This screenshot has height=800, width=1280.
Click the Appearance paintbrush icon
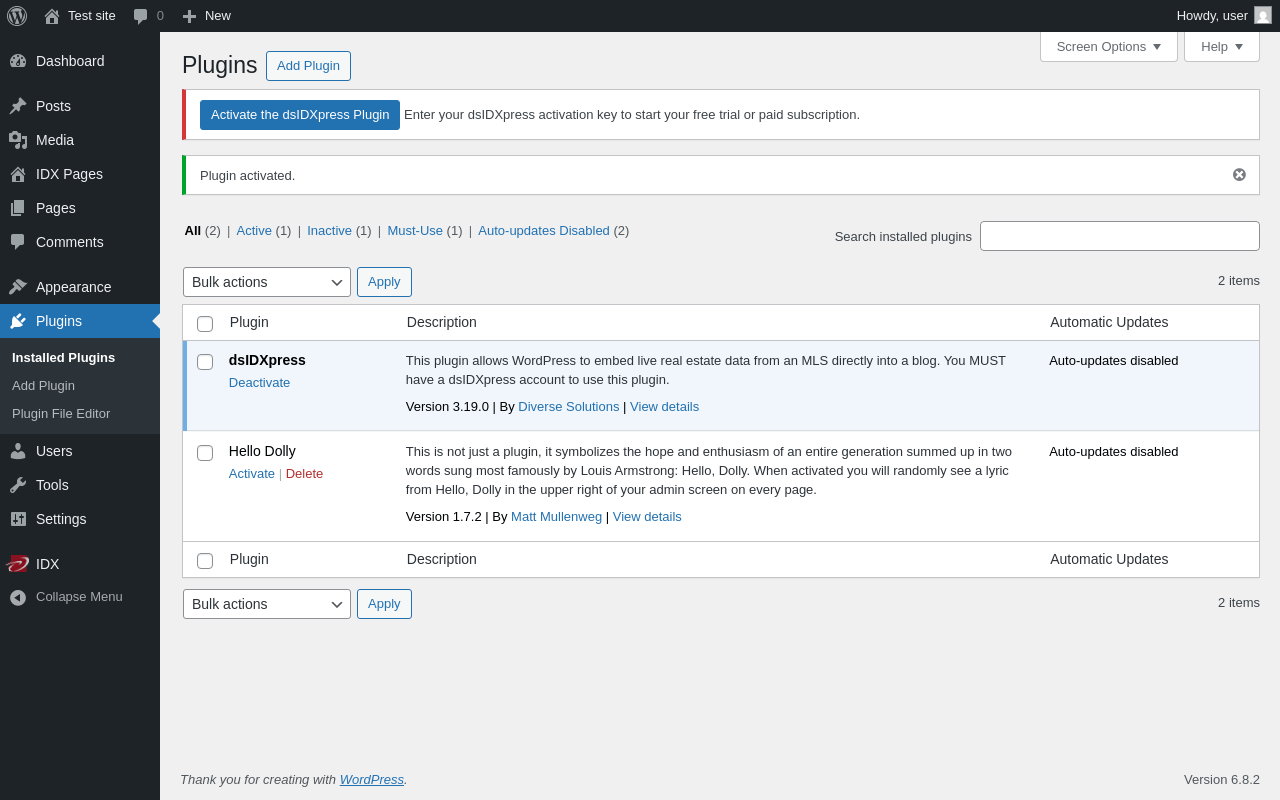(18, 287)
